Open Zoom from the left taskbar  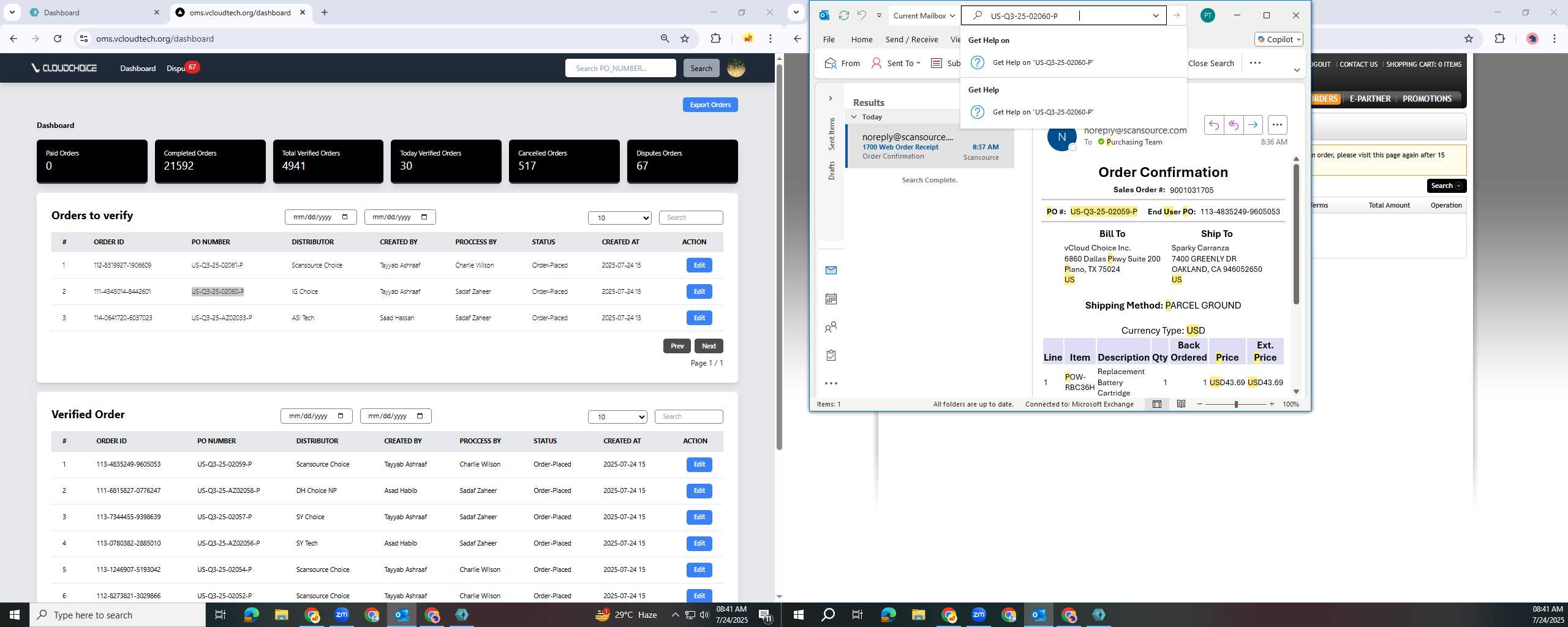[341, 615]
